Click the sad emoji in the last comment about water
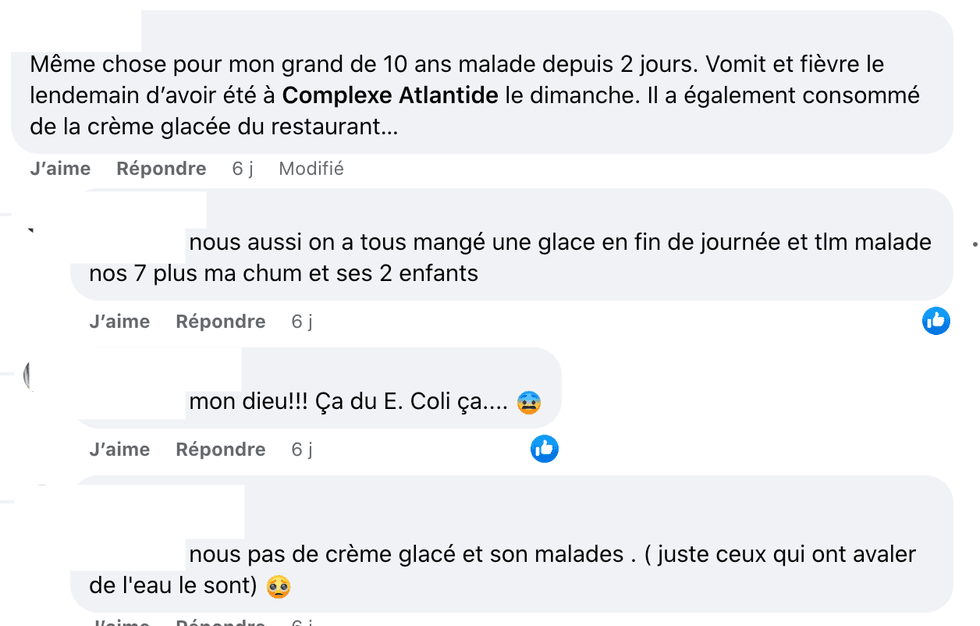This screenshot has width=980, height=626. click(x=278, y=587)
